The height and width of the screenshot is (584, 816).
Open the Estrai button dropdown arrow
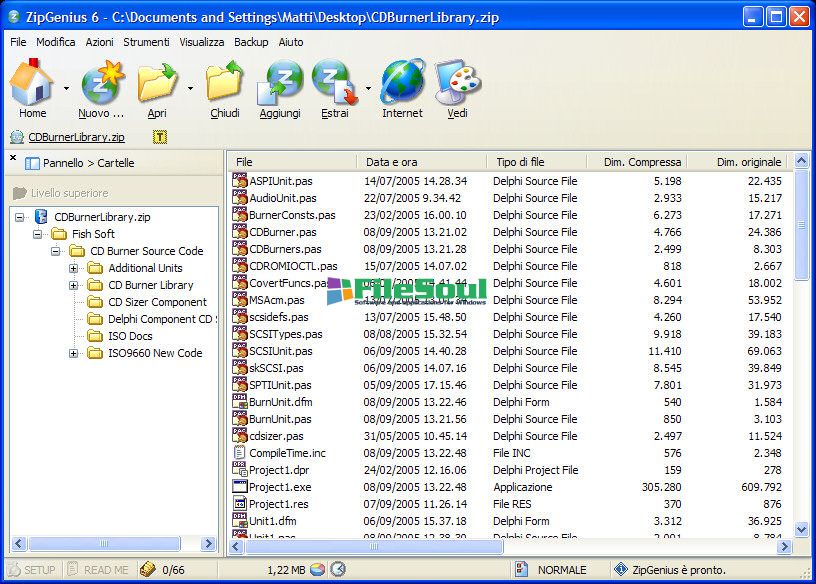(368, 88)
